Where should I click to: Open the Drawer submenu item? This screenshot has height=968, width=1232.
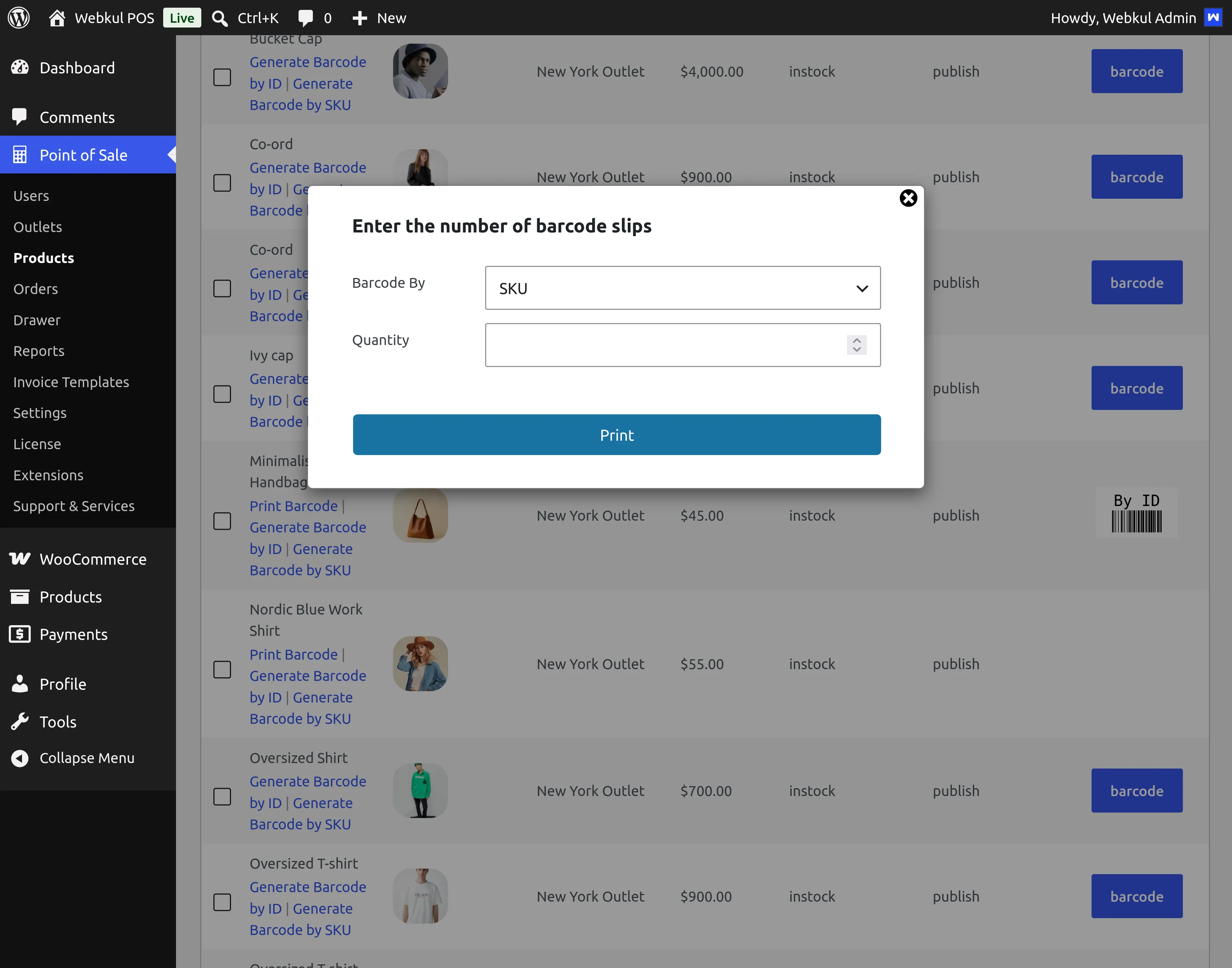(37, 320)
